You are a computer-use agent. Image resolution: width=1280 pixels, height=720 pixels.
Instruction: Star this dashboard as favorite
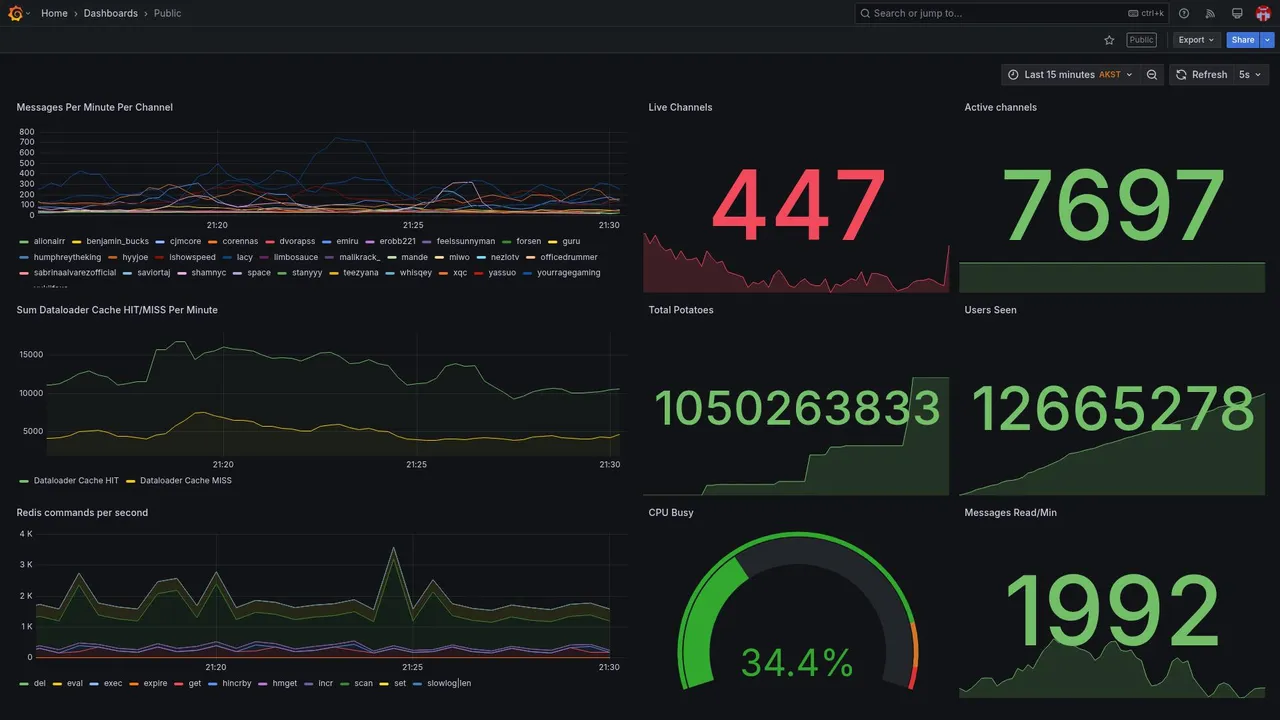(x=1109, y=40)
